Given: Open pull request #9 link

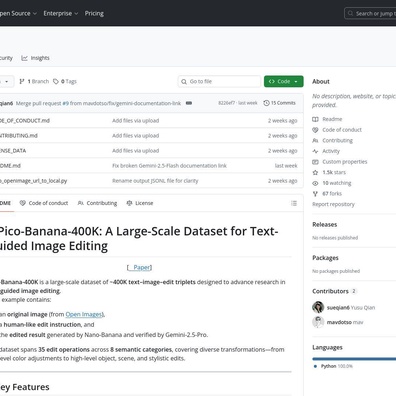Looking at the screenshot, I should click(x=66, y=103).
